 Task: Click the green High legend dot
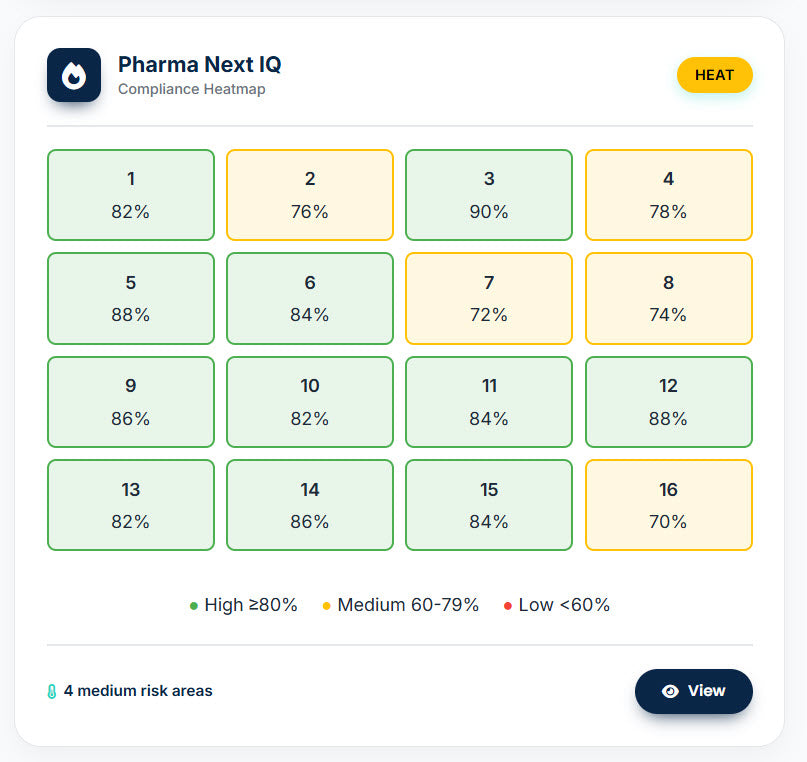click(x=194, y=605)
